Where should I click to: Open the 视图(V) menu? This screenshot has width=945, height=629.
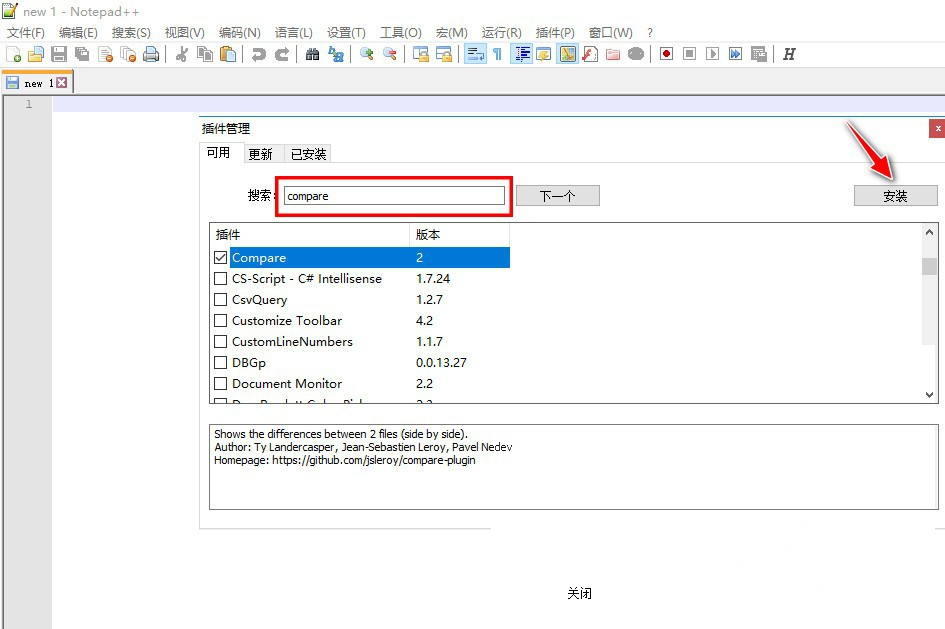click(184, 33)
